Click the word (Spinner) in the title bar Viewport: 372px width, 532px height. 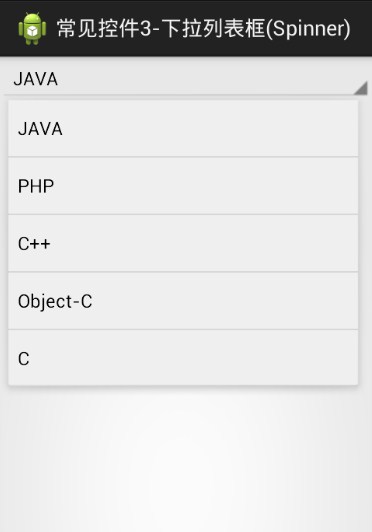(x=308, y=29)
